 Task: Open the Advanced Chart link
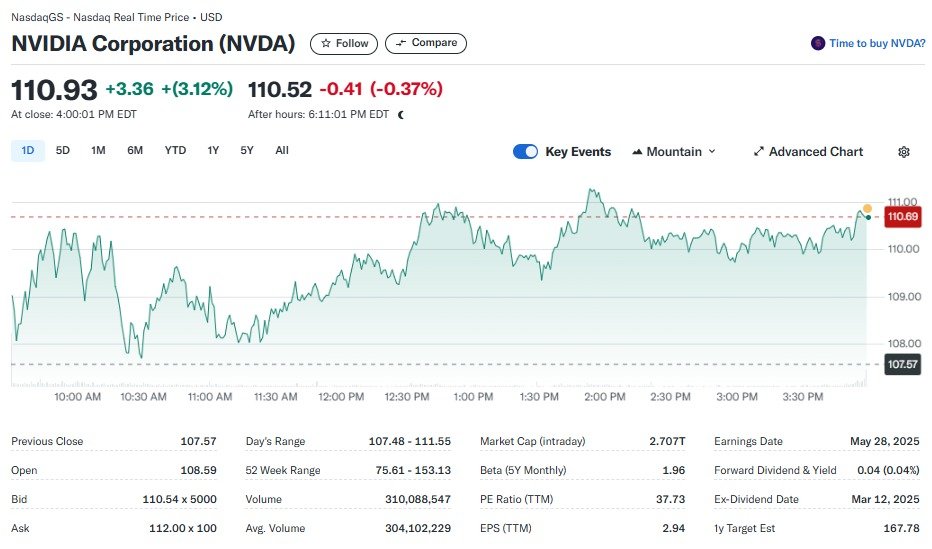coord(815,152)
